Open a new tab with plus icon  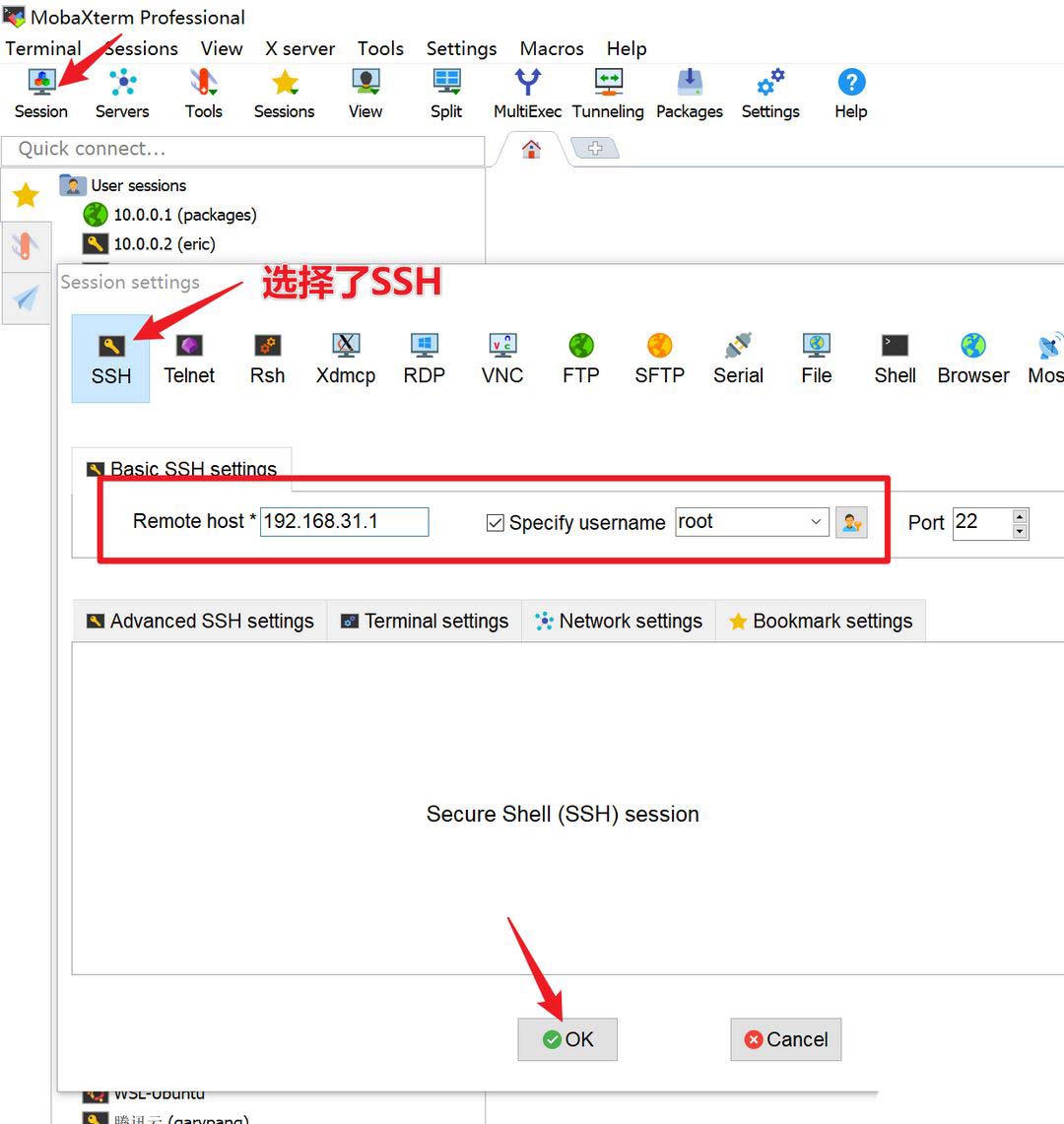(x=595, y=149)
